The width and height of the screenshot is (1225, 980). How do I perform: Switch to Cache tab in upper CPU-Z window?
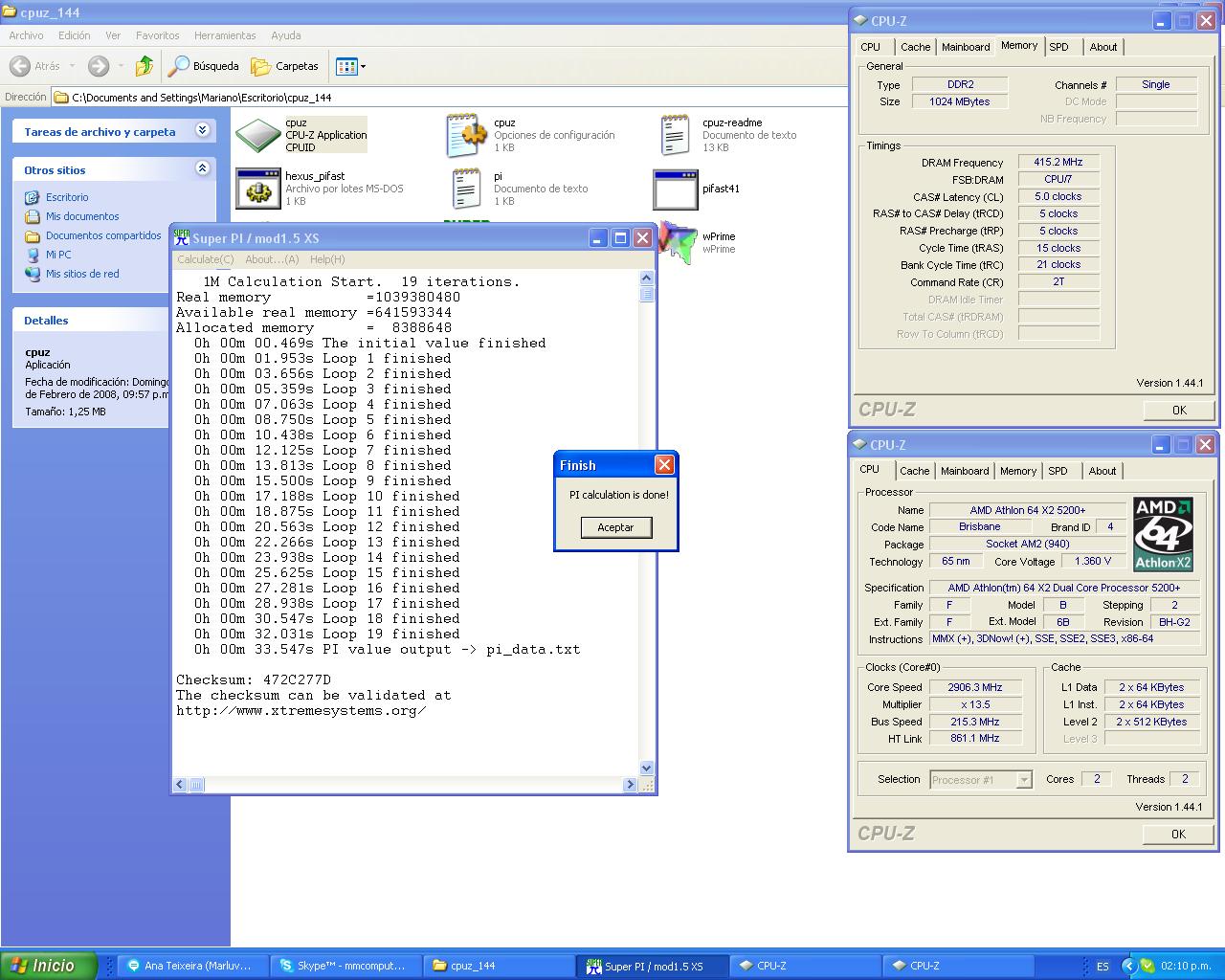tap(915, 47)
